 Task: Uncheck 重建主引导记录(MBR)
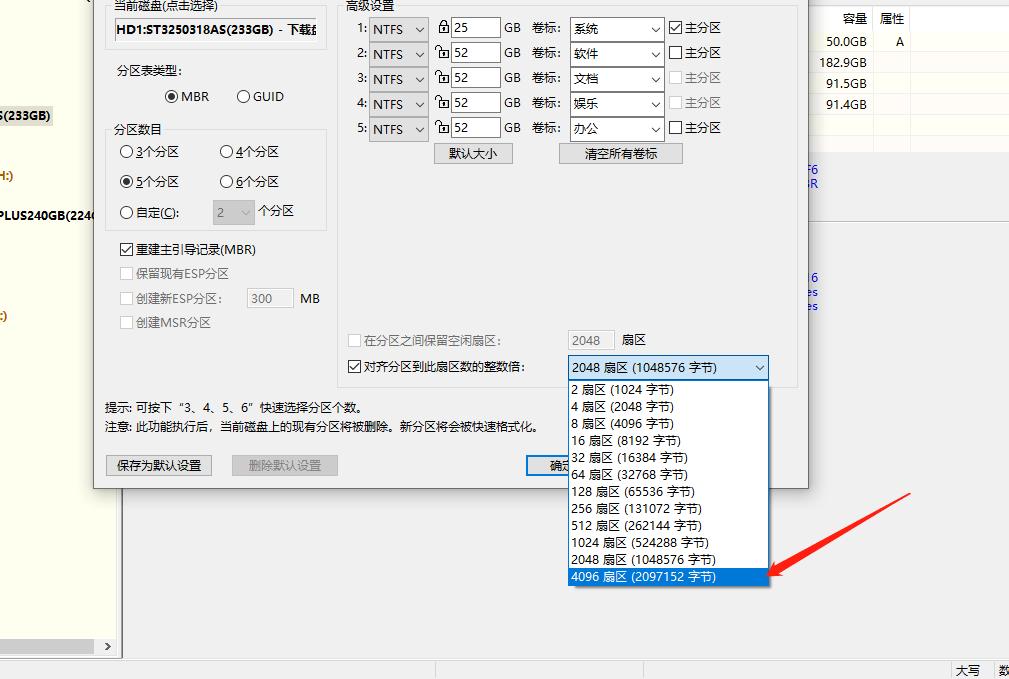point(126,250)
